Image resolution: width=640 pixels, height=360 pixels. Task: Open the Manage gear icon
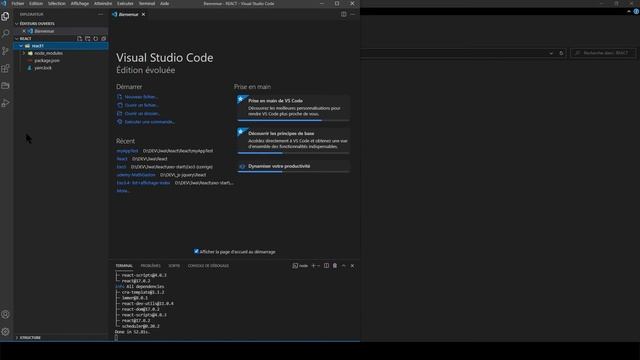(x=5, y=332)
